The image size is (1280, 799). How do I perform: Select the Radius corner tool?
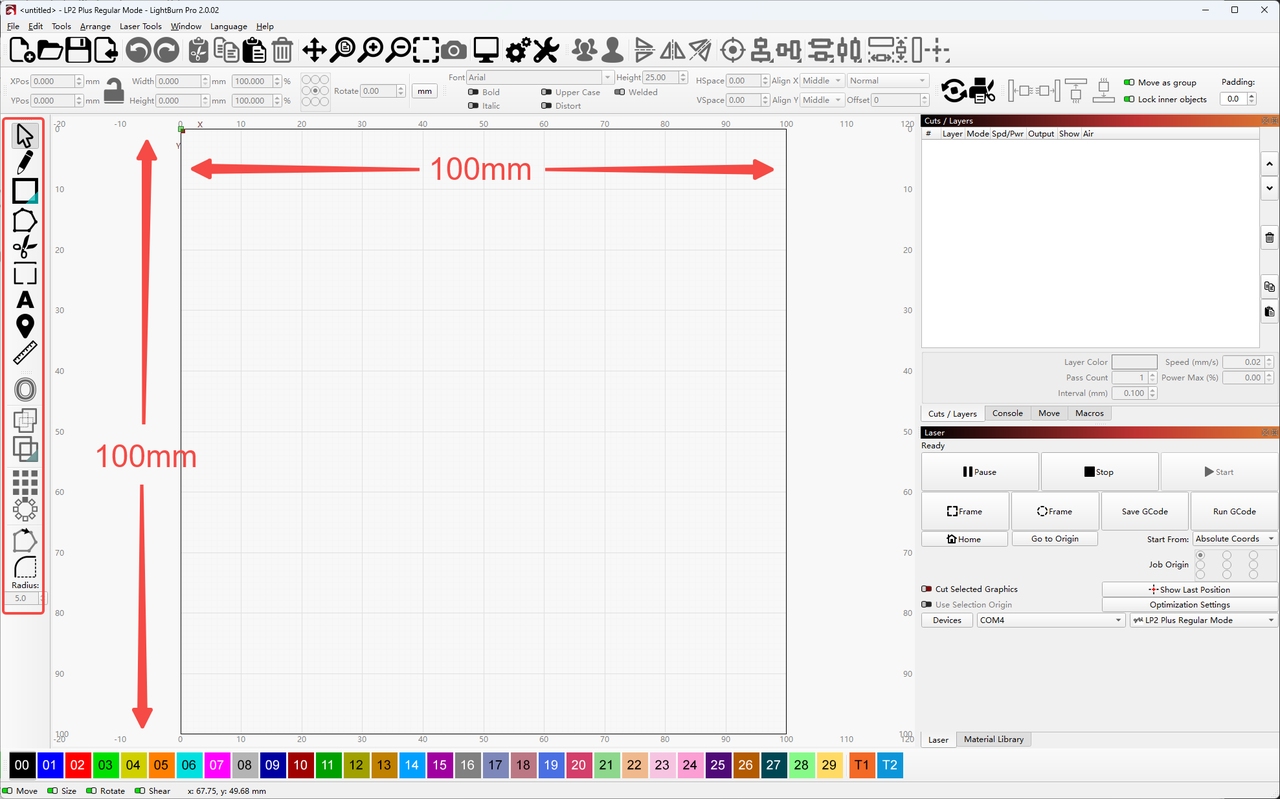pyautogui.click(x=25, y=568)
